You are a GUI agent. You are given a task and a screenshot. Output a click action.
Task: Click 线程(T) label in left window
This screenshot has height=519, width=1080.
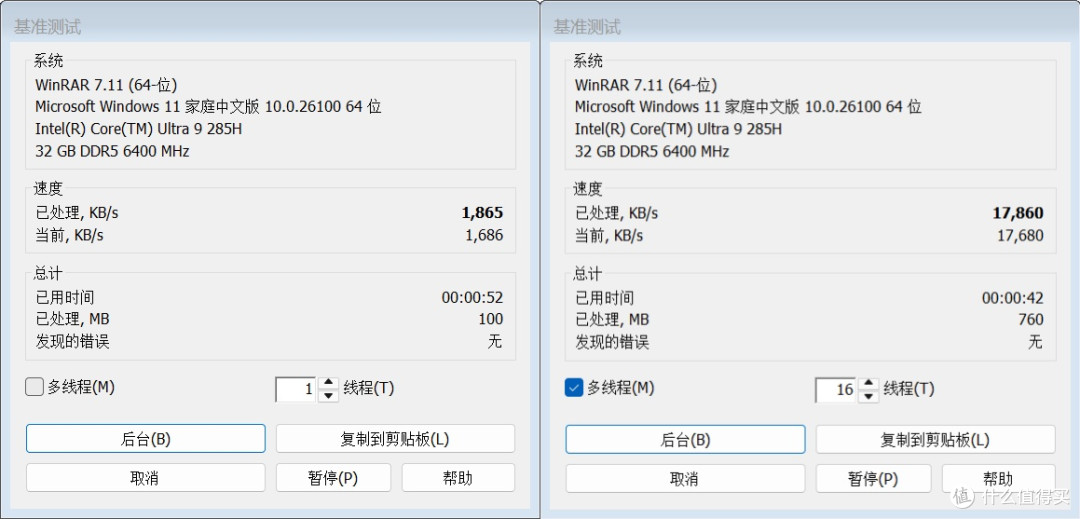pos(368,388)
